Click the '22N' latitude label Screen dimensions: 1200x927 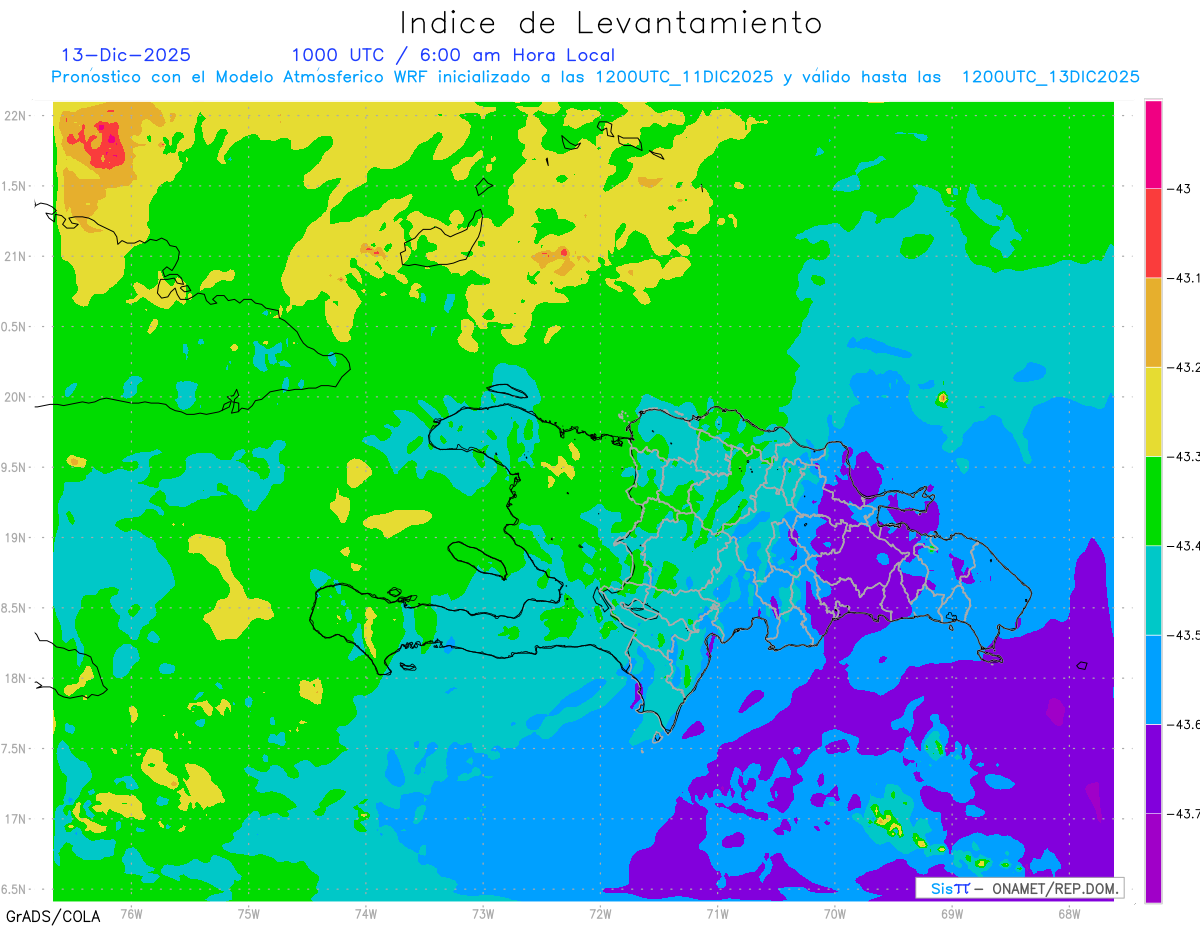(x=17, y=116)
